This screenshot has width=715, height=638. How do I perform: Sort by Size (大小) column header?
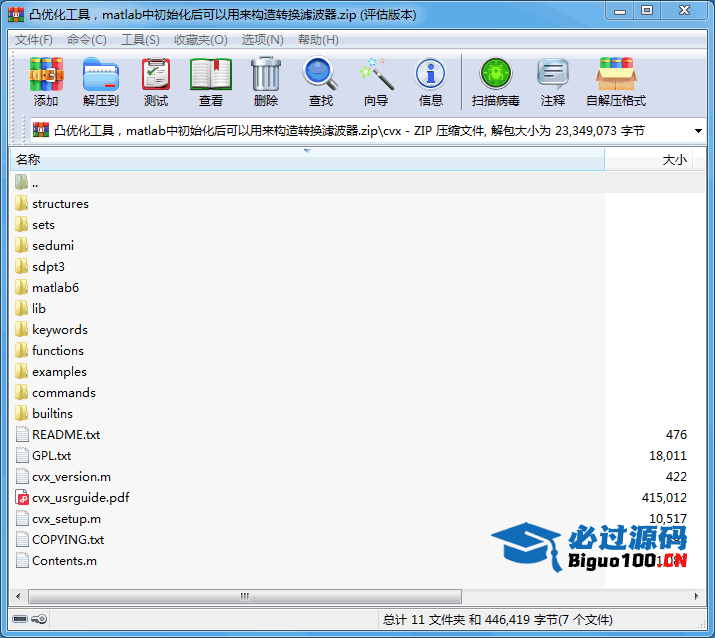[x=649, y=160]
